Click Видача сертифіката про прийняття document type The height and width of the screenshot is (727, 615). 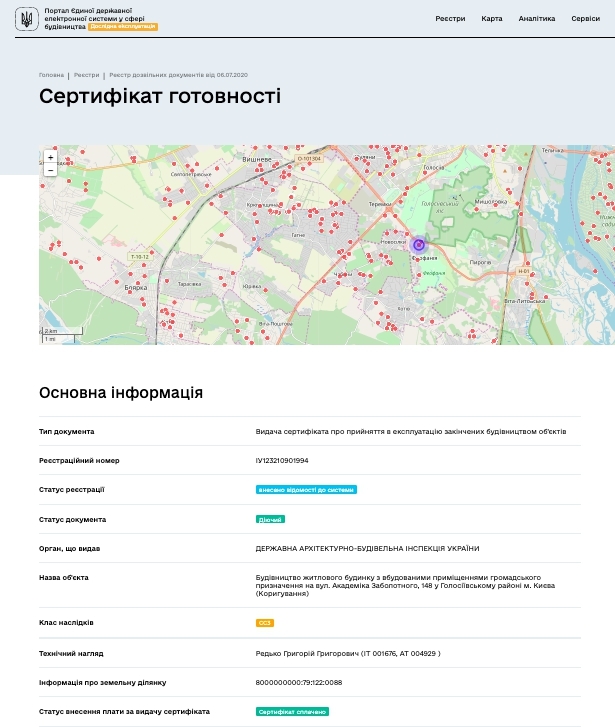coord(411,432)
